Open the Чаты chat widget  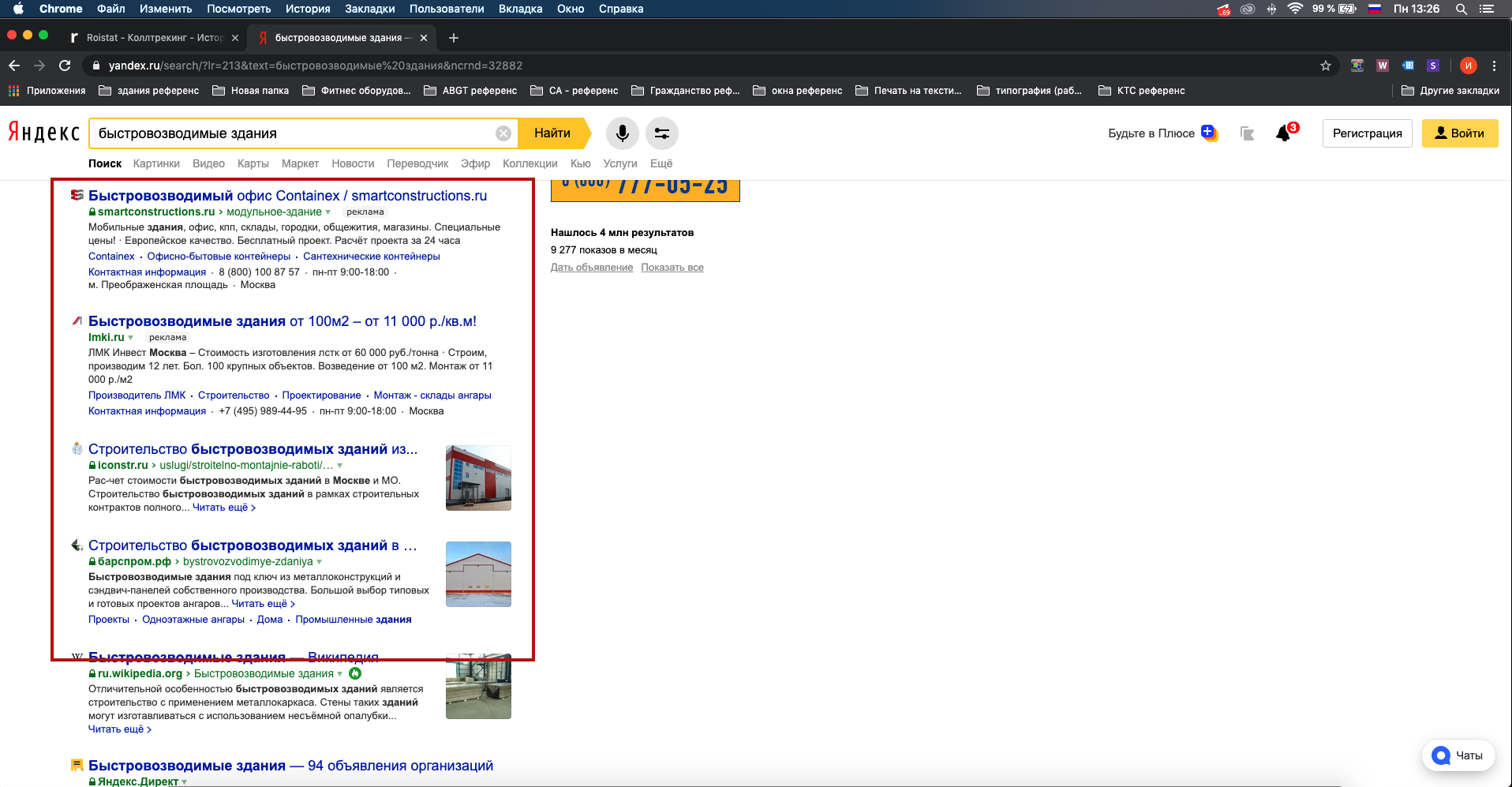1458,755
